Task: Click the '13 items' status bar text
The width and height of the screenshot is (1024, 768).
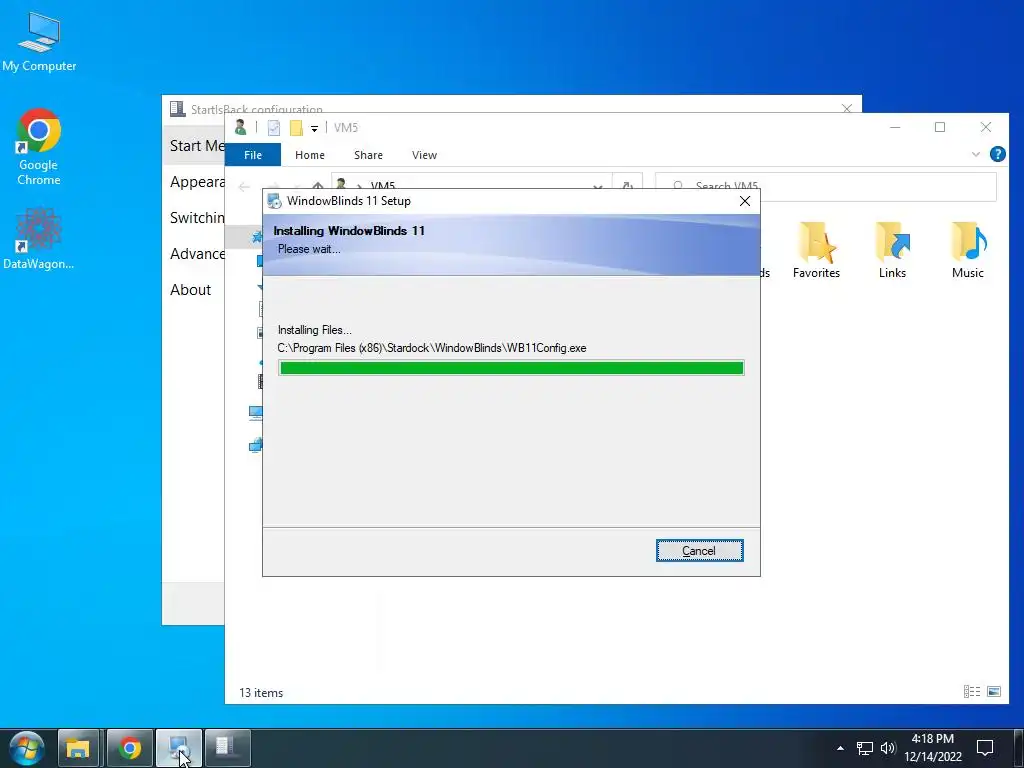Action: coord(261,693)
